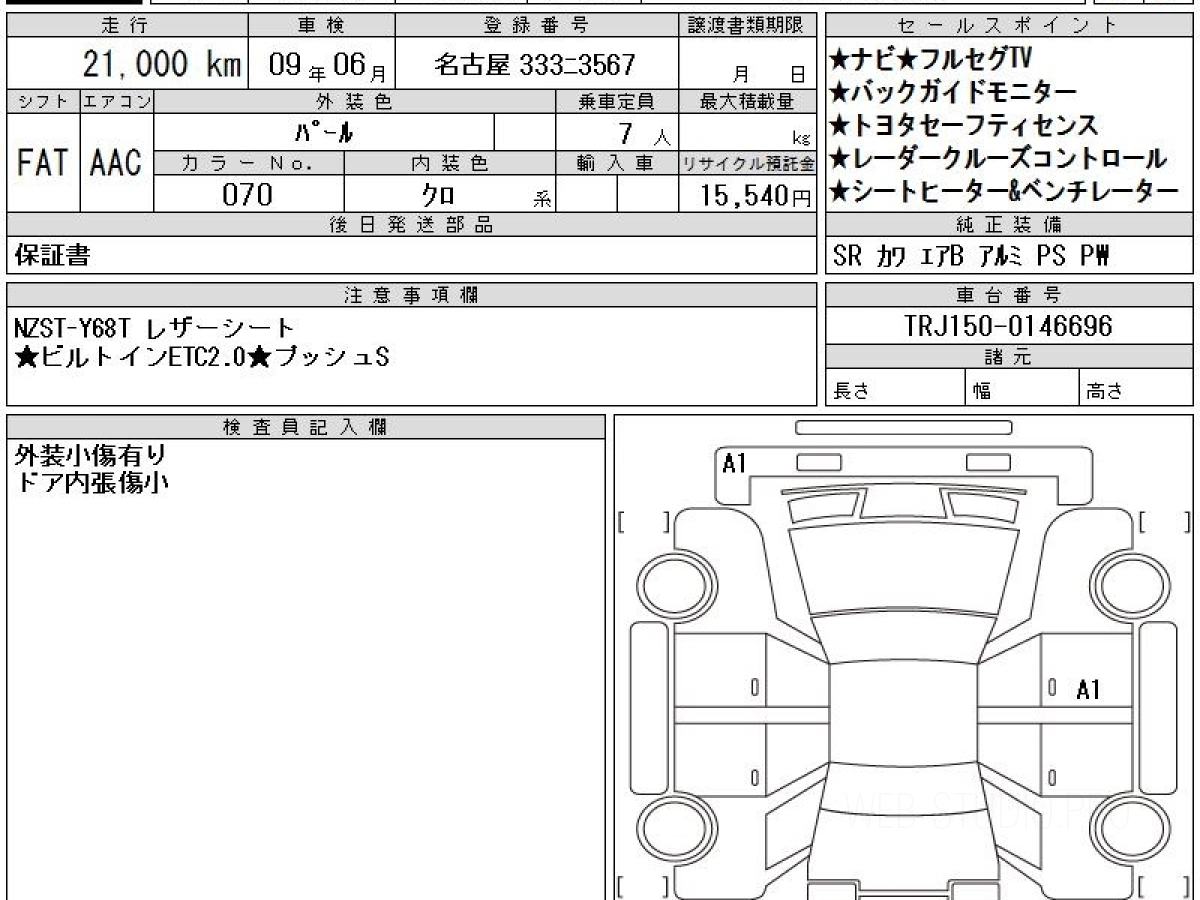The image size is (1200, 900).
Task: Click the ★ナビ★フルセグTV line
Action: tap(931, 59)
